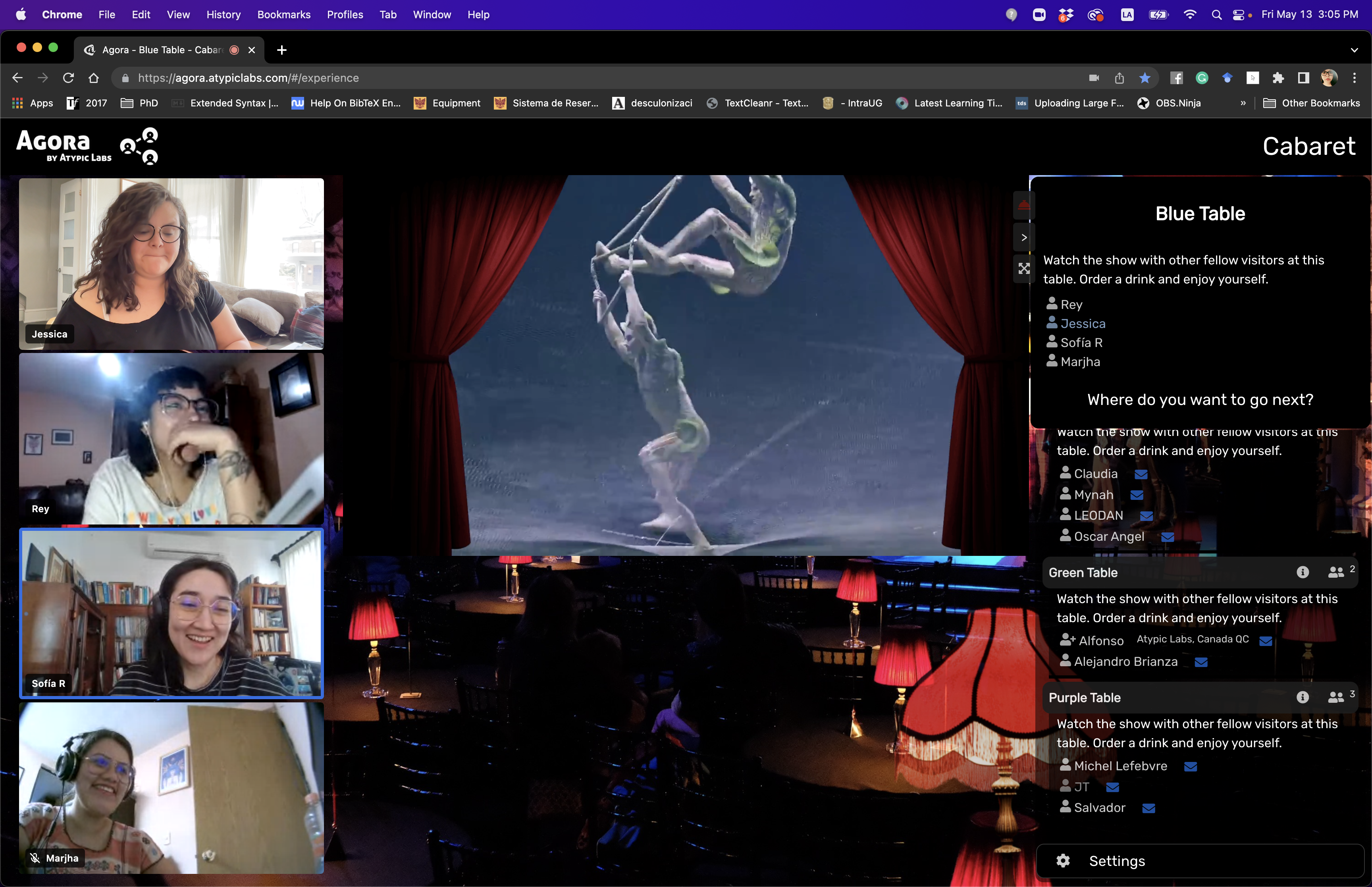Screen dimensions: 1372x887
Task: Toggle the bookmark star for this page
Action: pyautogui.click(x=1145, y=78)
